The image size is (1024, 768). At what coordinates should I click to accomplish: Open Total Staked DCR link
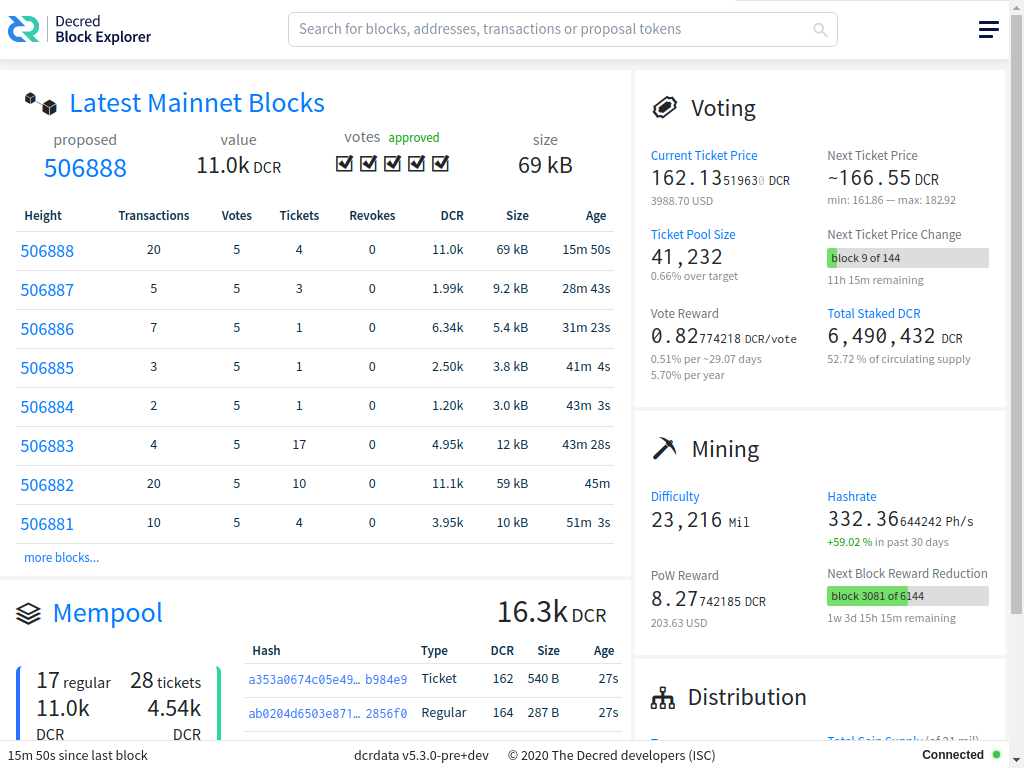tap(874, 313)
